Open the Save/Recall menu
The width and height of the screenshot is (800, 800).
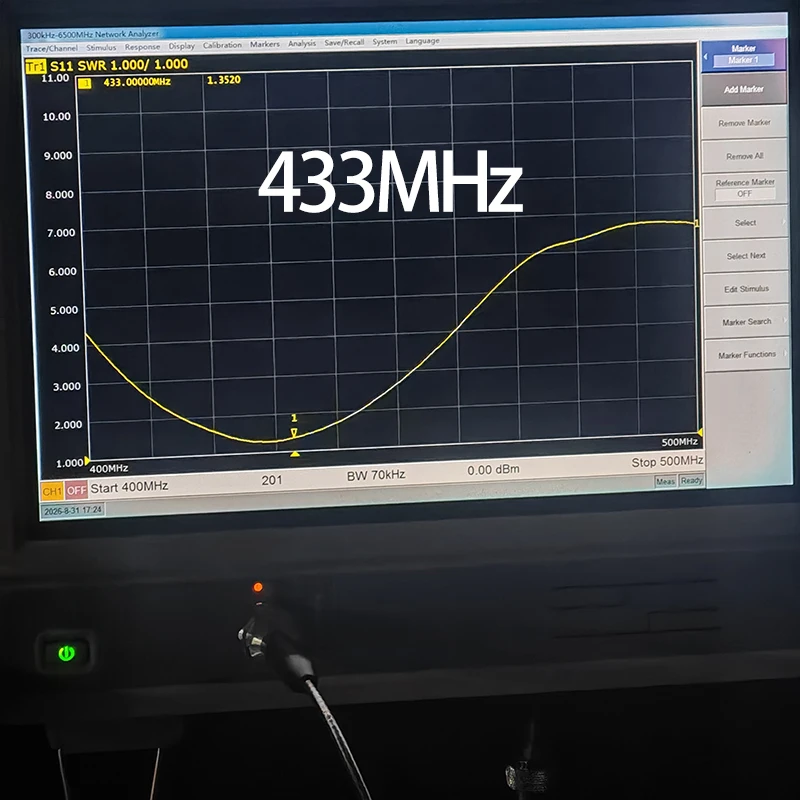point(344,42)
